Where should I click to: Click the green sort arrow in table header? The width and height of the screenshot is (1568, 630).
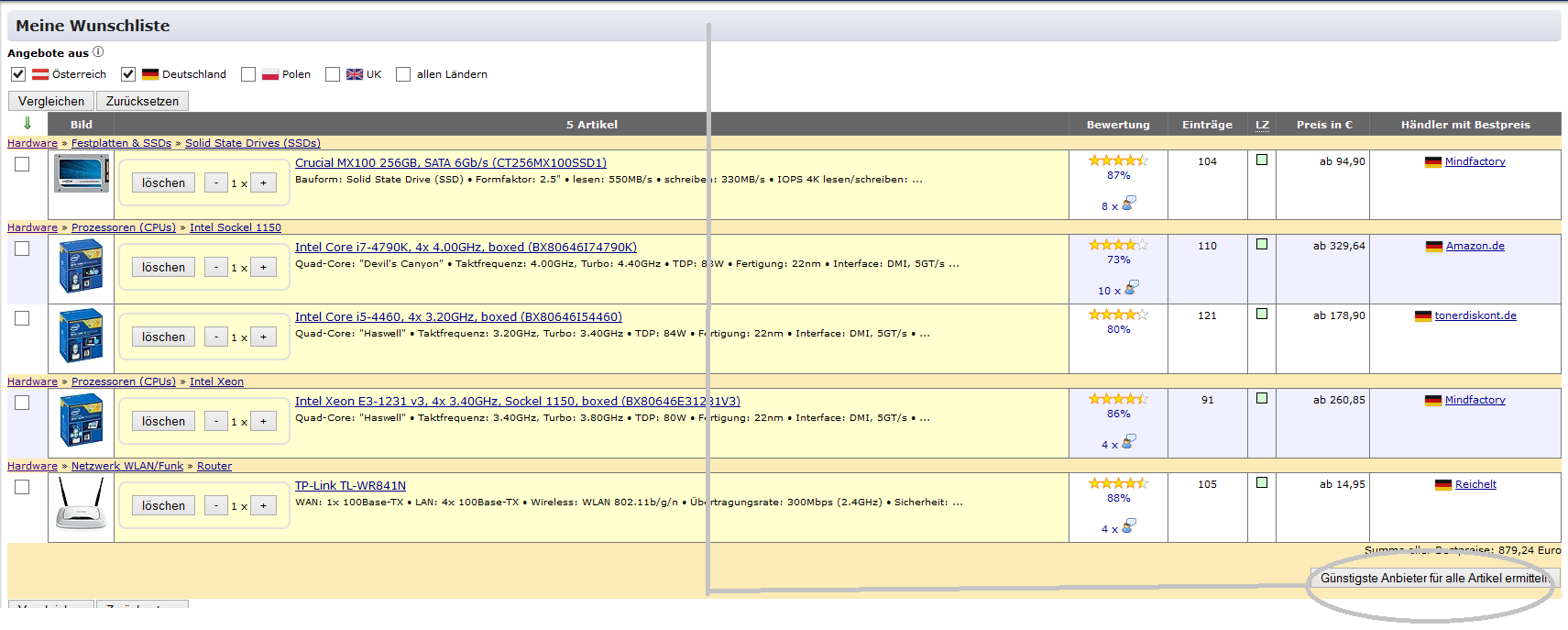(27, 123)
